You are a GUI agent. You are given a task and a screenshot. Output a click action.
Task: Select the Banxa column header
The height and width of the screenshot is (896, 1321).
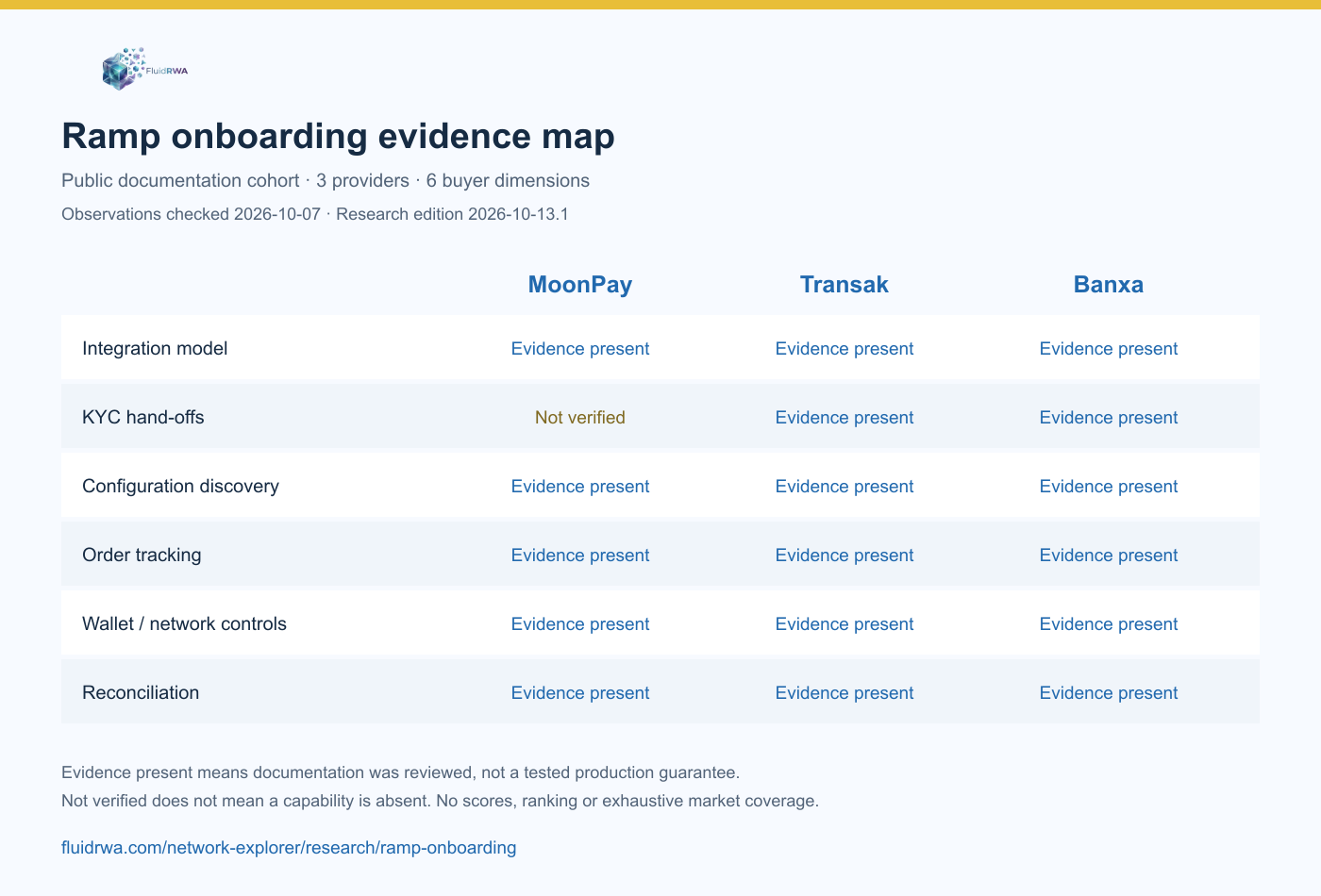1109,285
